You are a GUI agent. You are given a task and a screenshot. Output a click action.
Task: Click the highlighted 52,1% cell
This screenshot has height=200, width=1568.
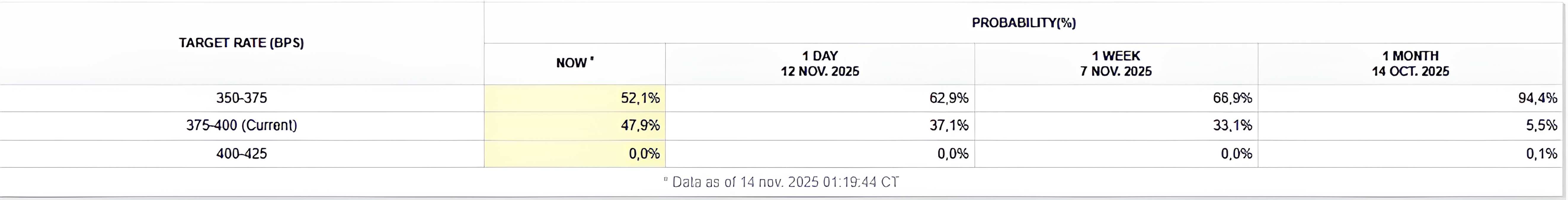639,98
